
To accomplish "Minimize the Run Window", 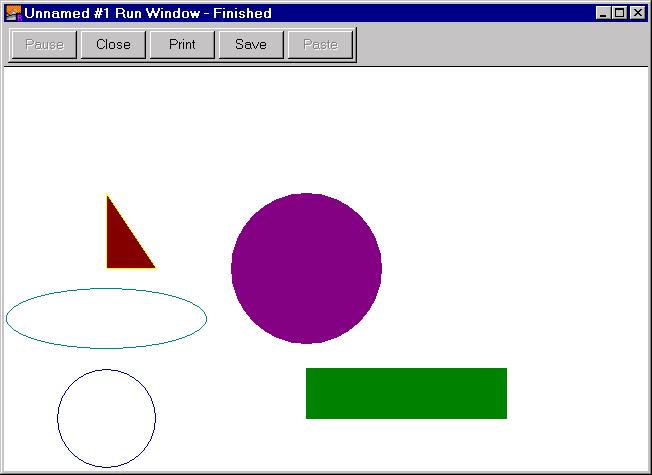I will 603,13.
